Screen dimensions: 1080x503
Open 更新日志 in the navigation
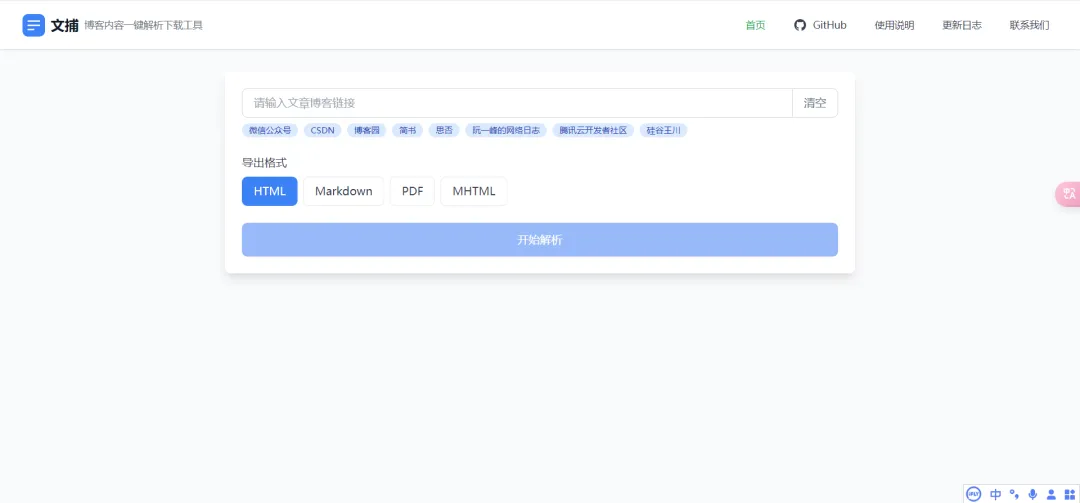tap(962, 25)
